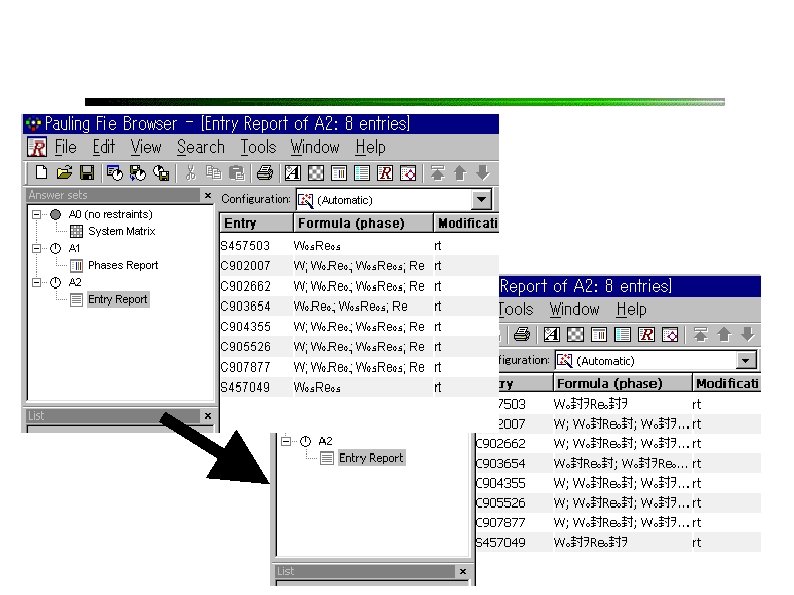Click the red R icon in lower-right window toolbar

[646, 335]
